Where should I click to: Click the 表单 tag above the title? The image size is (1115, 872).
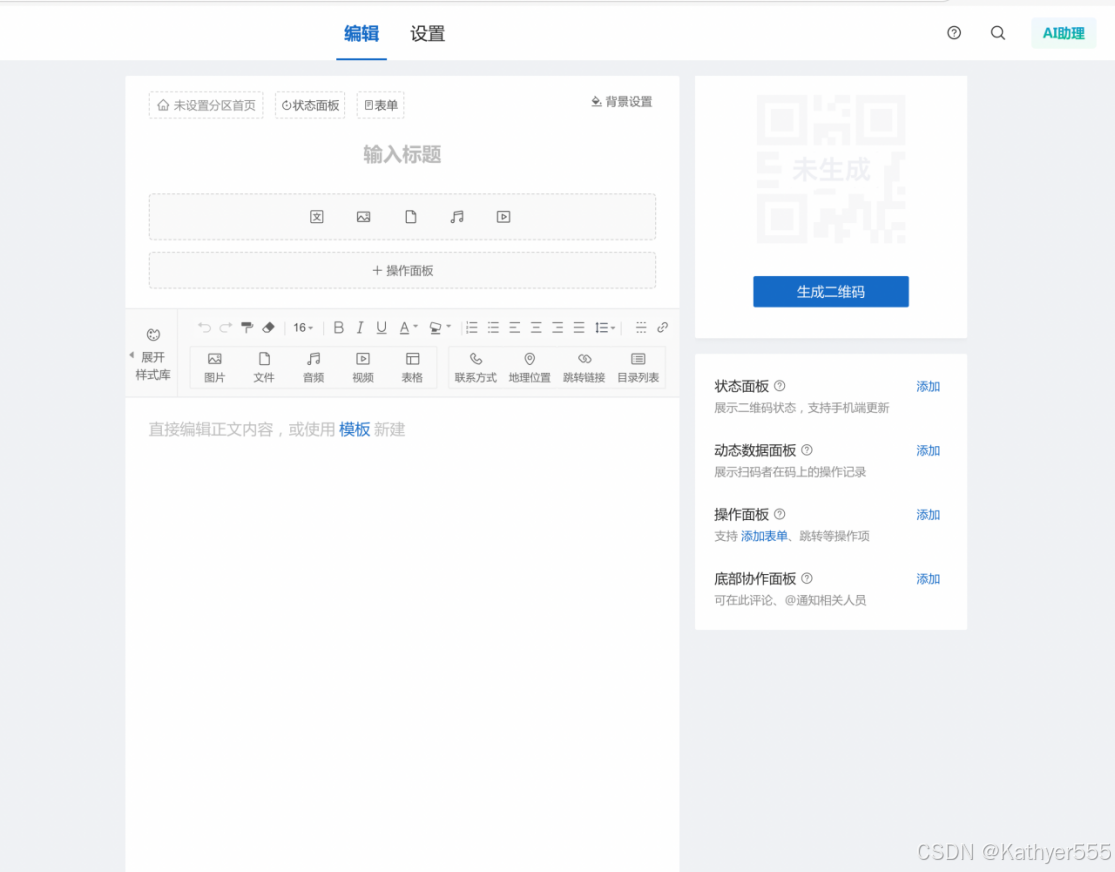point(380,105)
